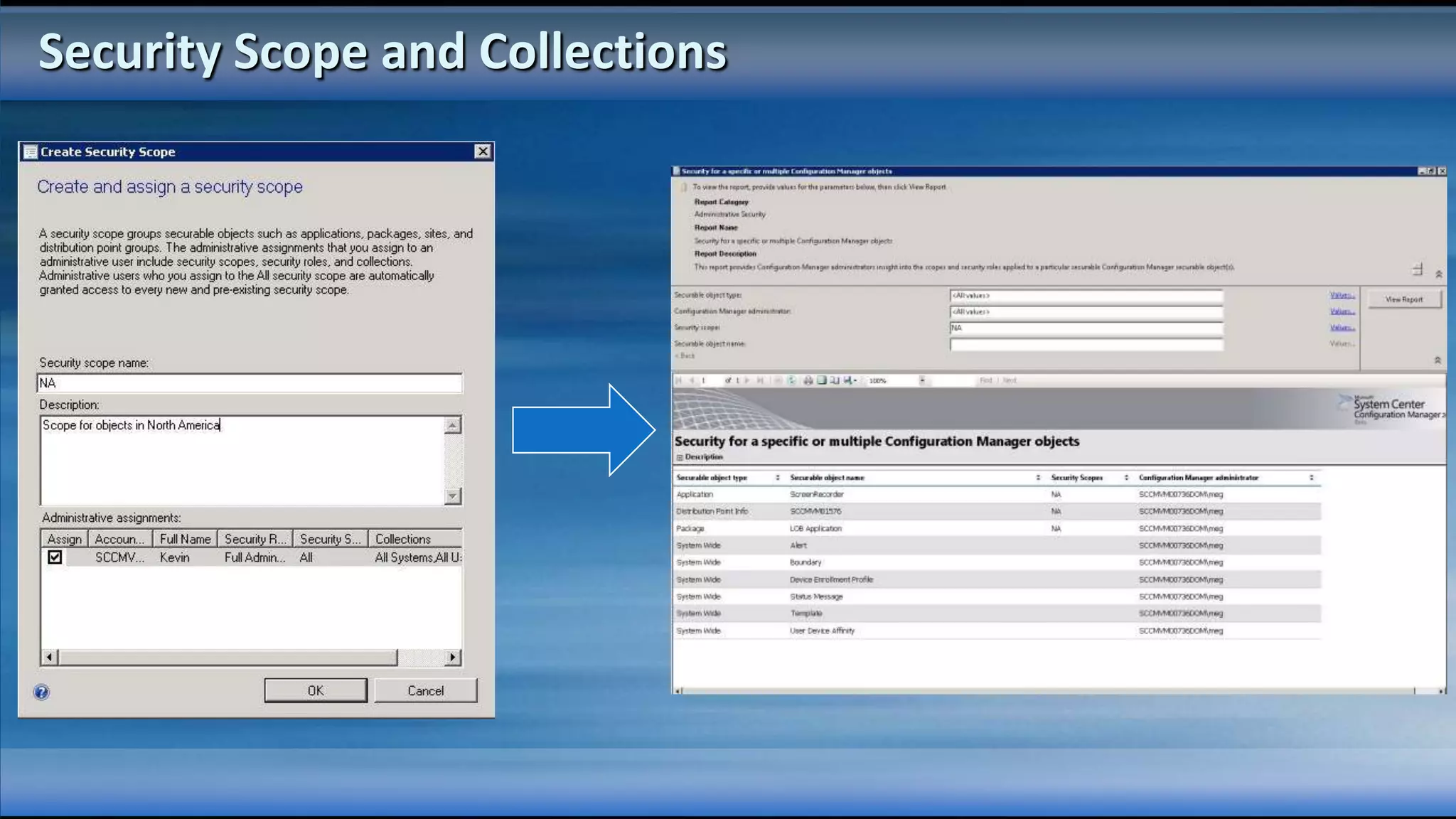This screenshot has width=1456, height=819.
Task: Select Device Enrollment Profile row
Action: click(x=997, y=579)
